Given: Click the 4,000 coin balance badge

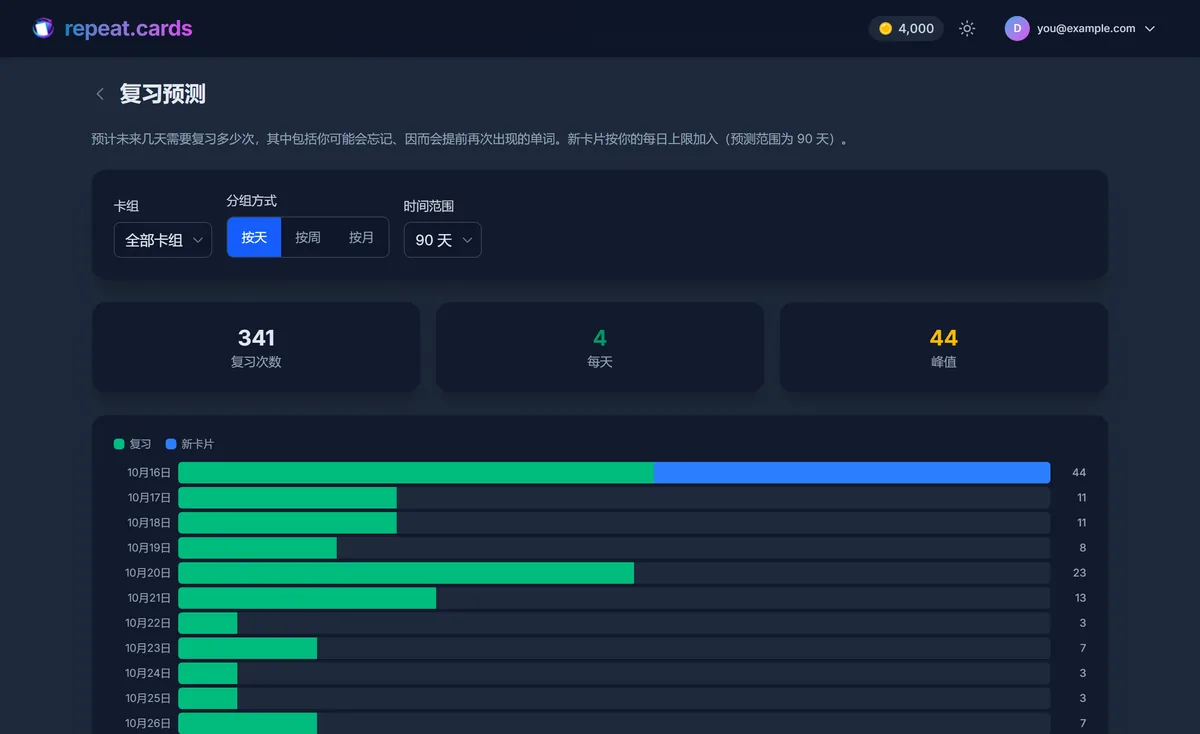Looking at the screenshot, I should coord(906,28).
